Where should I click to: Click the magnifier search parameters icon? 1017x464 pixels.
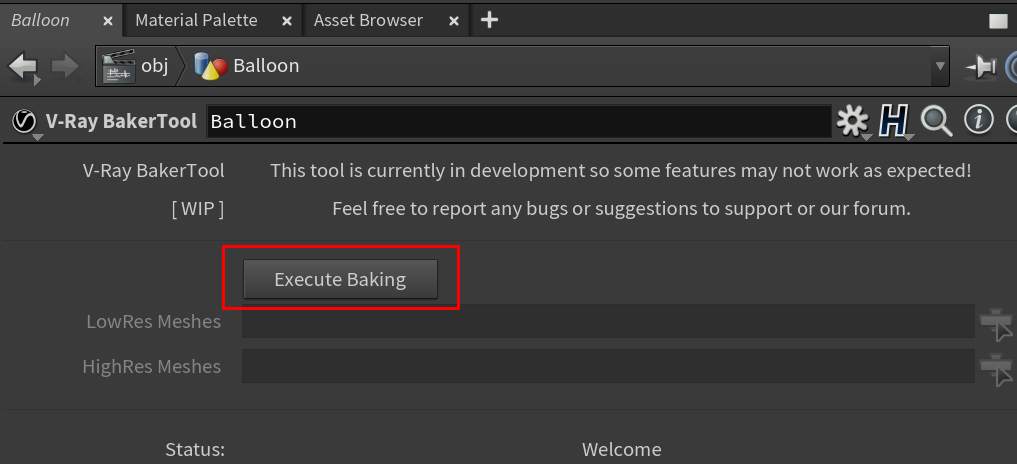click(936, 121)
